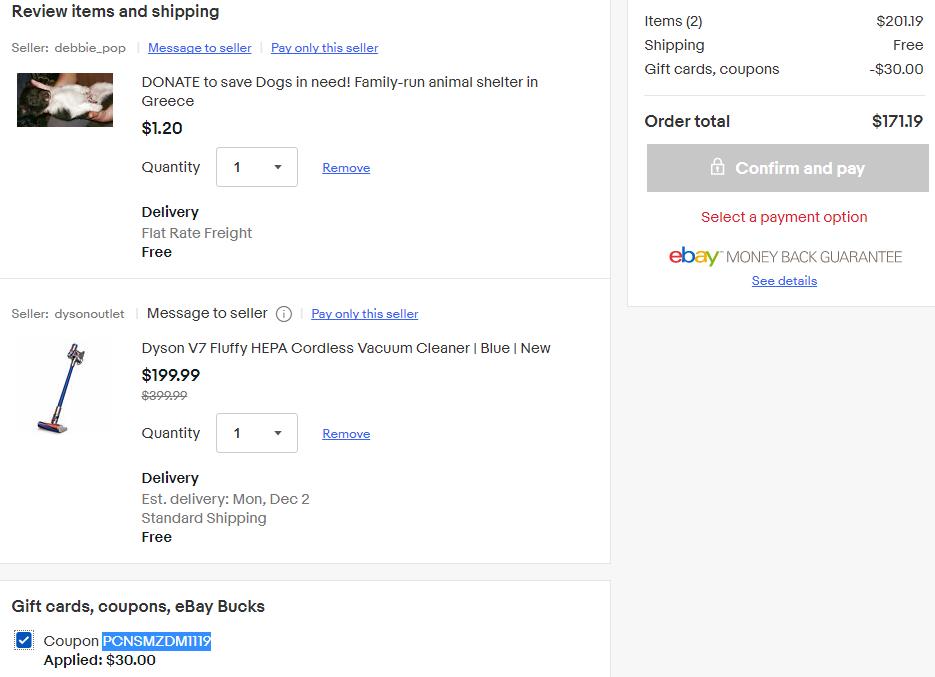Click Message to seller text for dysonoutlet
935x677 pixels.
pos(207,313)
